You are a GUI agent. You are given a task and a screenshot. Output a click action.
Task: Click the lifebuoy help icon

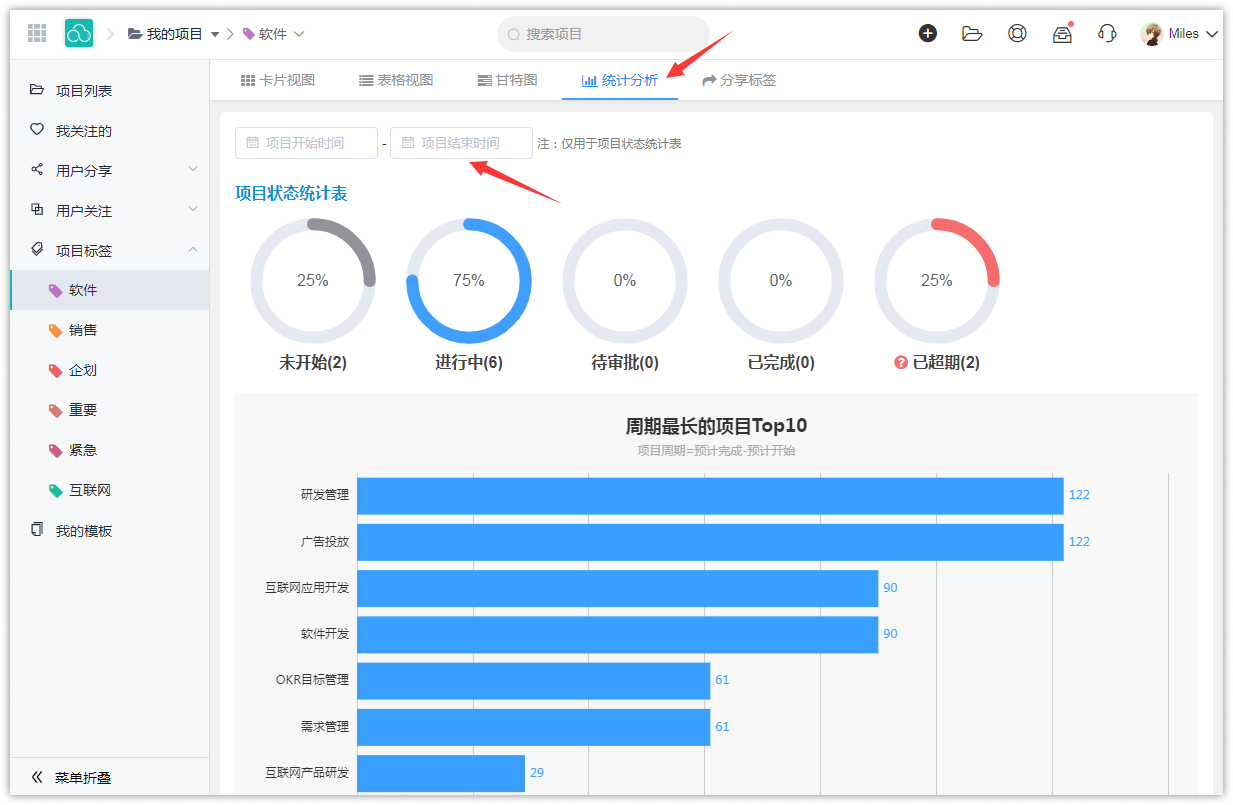pyautogui.click(x=1017, y=33)
